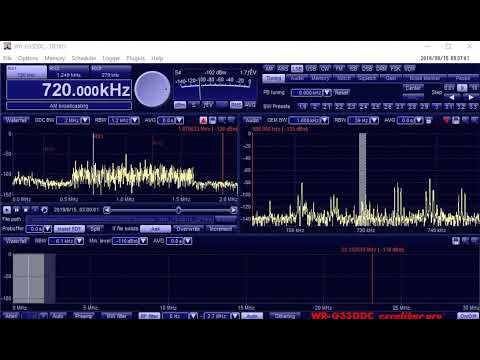Click the small icon right of the demodulator AVG dropdown
Viewport: 480px width, 360px height.
coord(429,120)
